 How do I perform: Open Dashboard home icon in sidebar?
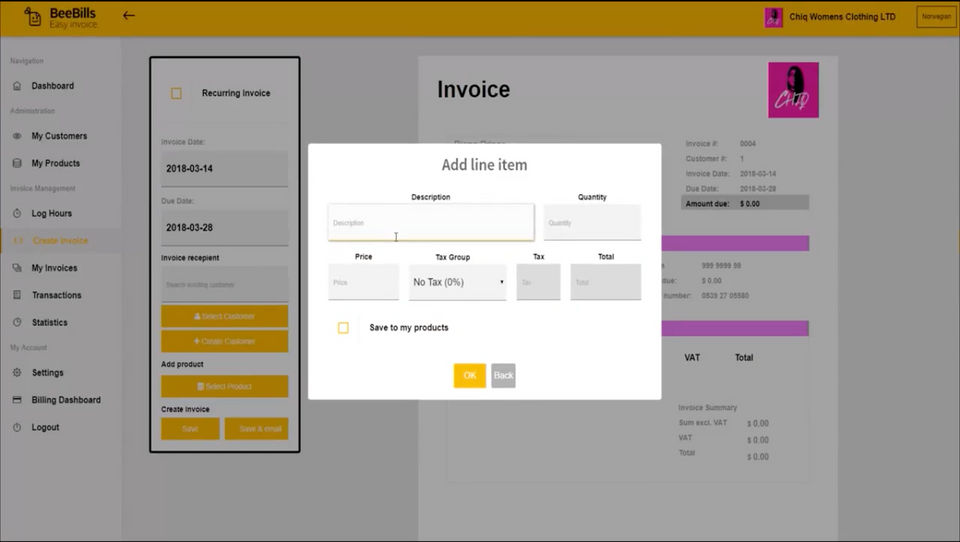pyautogui.click(x=17, y=86)
